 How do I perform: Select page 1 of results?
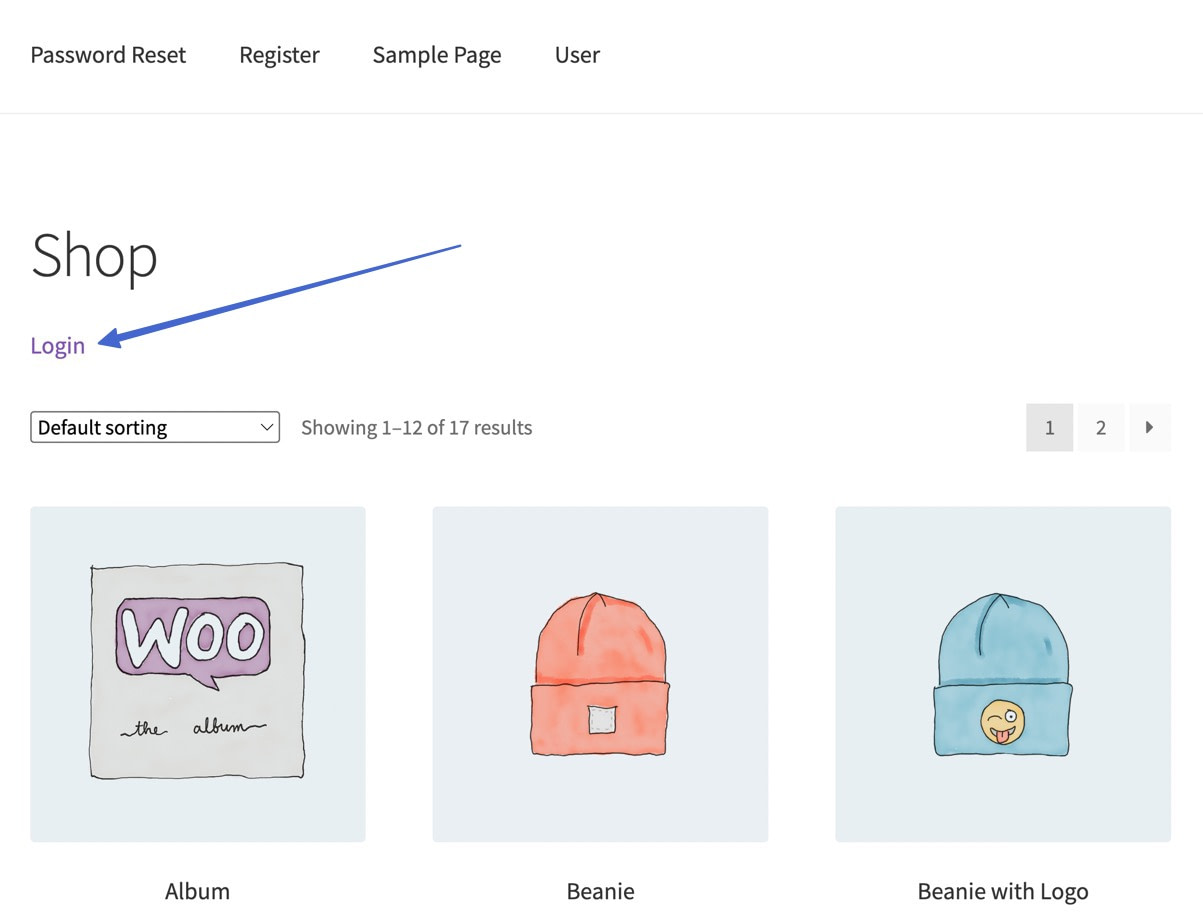tap(1049, 427)
